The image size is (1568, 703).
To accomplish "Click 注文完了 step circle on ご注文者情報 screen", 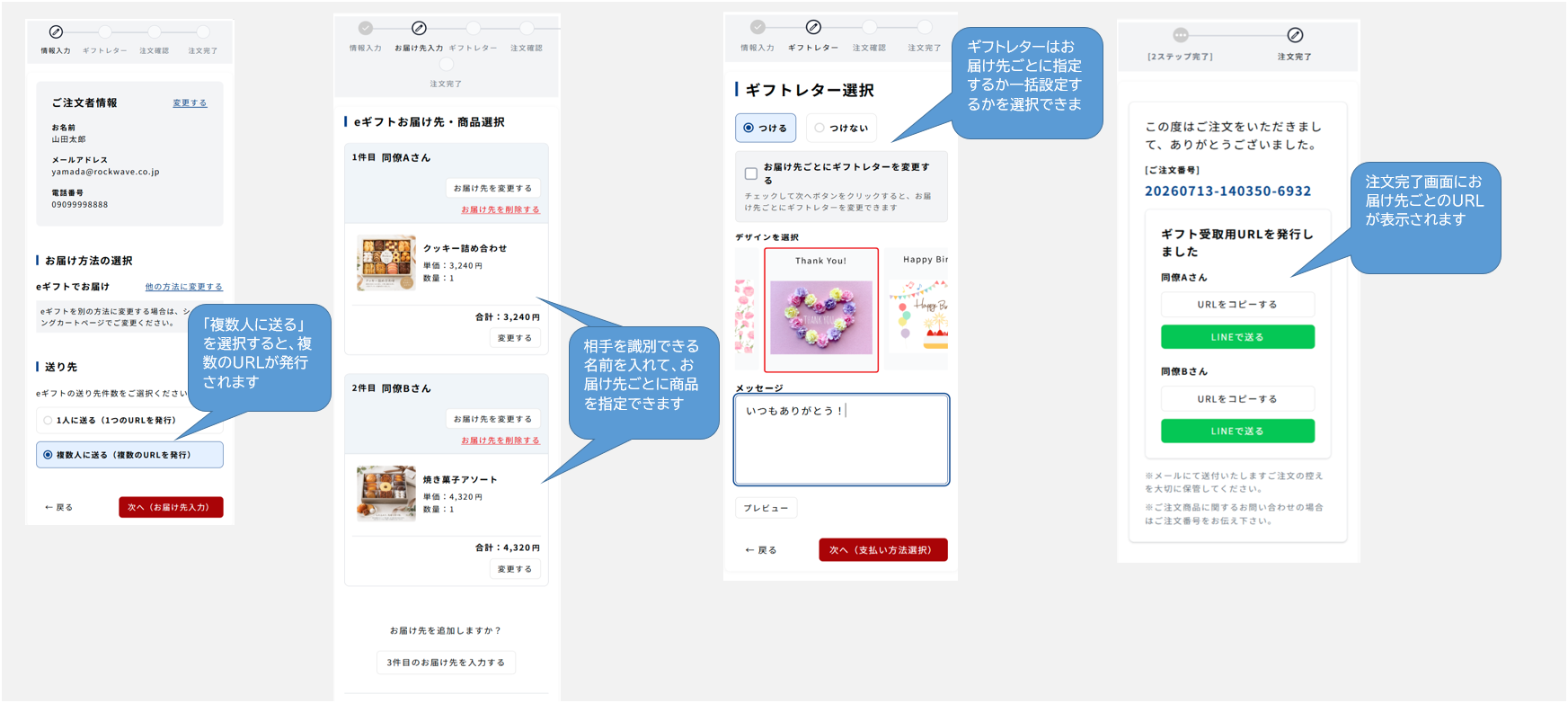I will pyautogui.click(x=203, y=31).
